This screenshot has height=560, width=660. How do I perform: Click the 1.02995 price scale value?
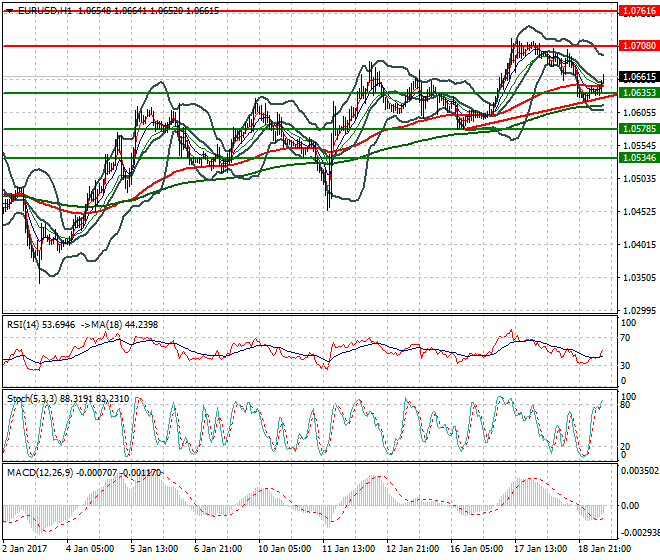coord(639,310)
